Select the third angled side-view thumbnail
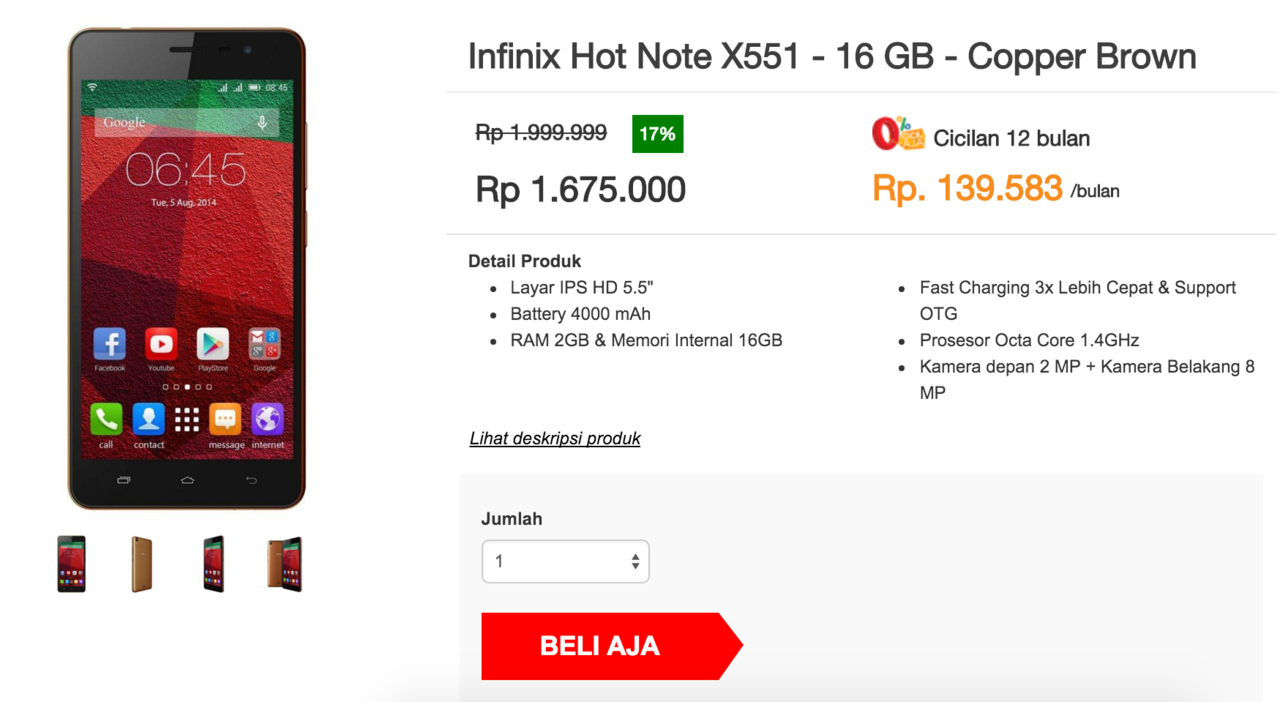The width and height of the screenshot is (1280, 702). [213, 564]
